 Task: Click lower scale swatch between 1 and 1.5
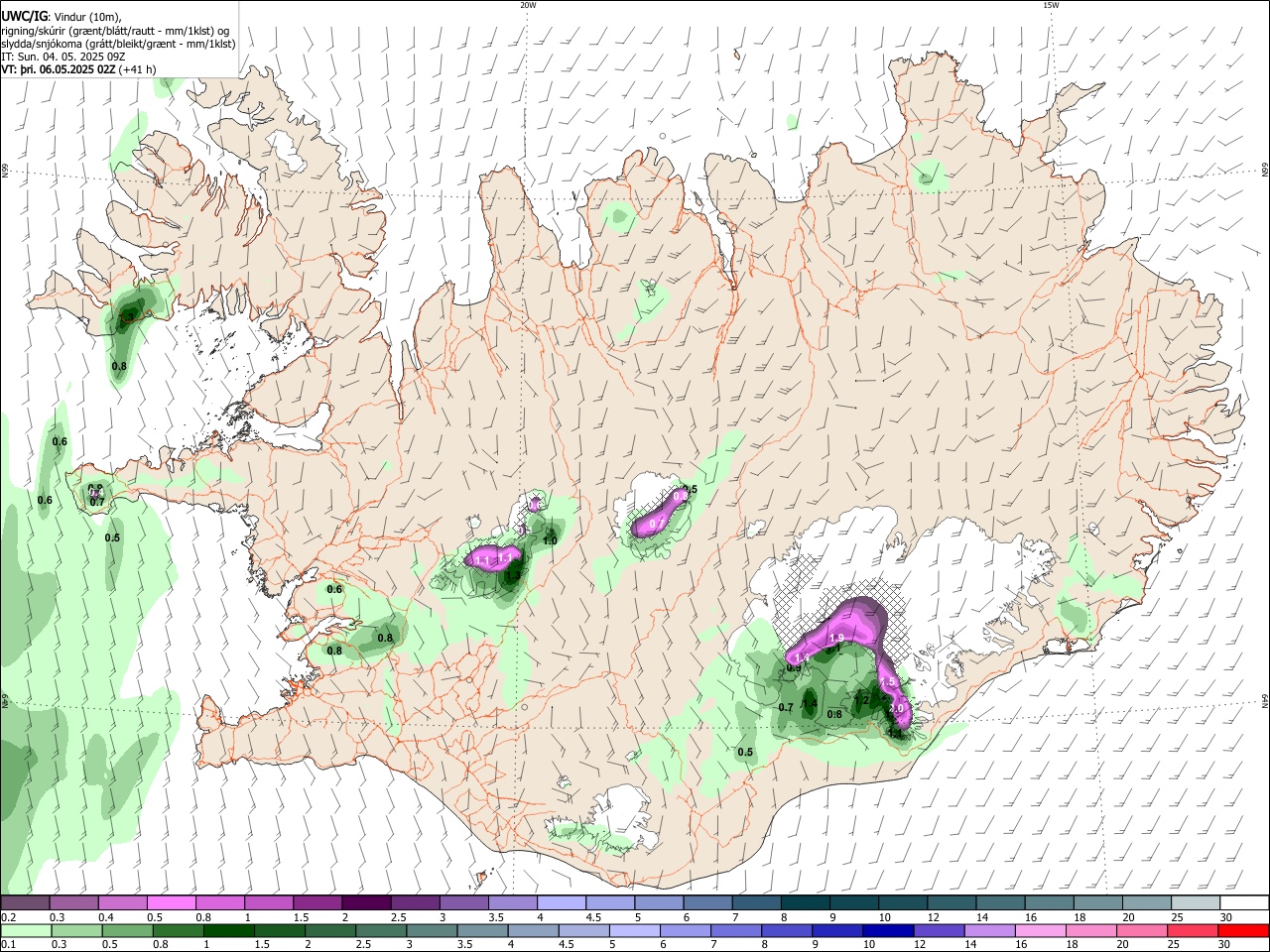coord(230,930)
